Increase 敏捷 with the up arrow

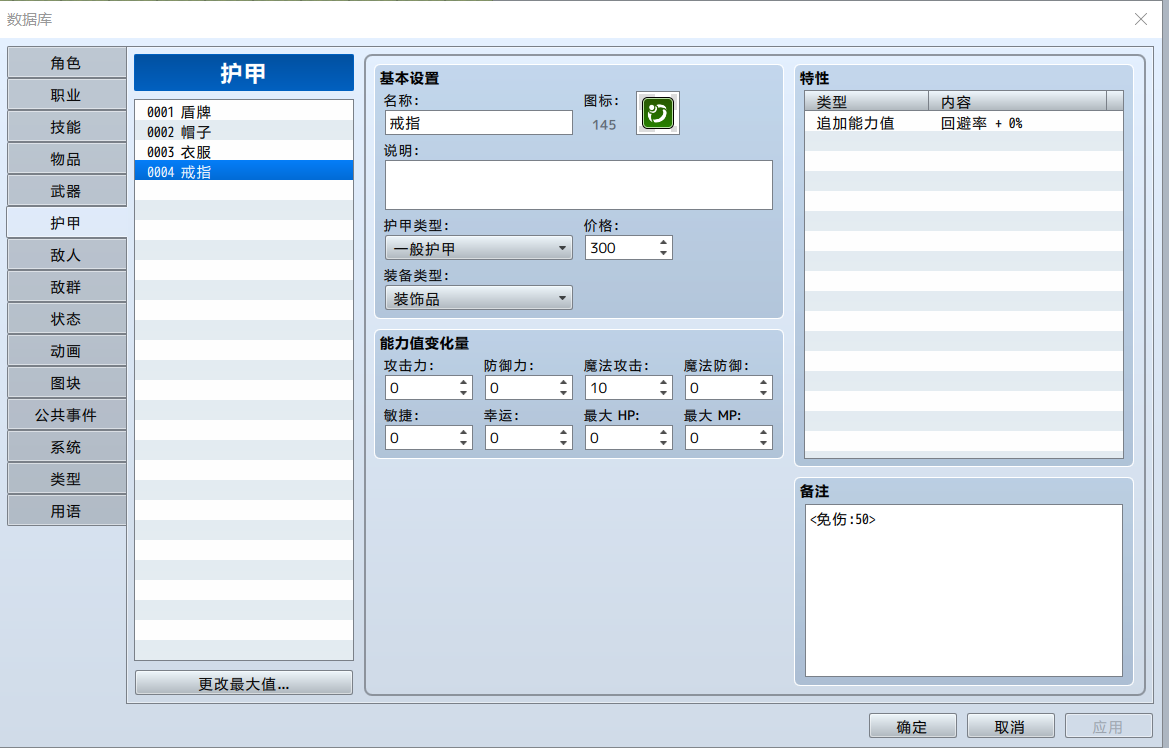click(x=464, y=432)
